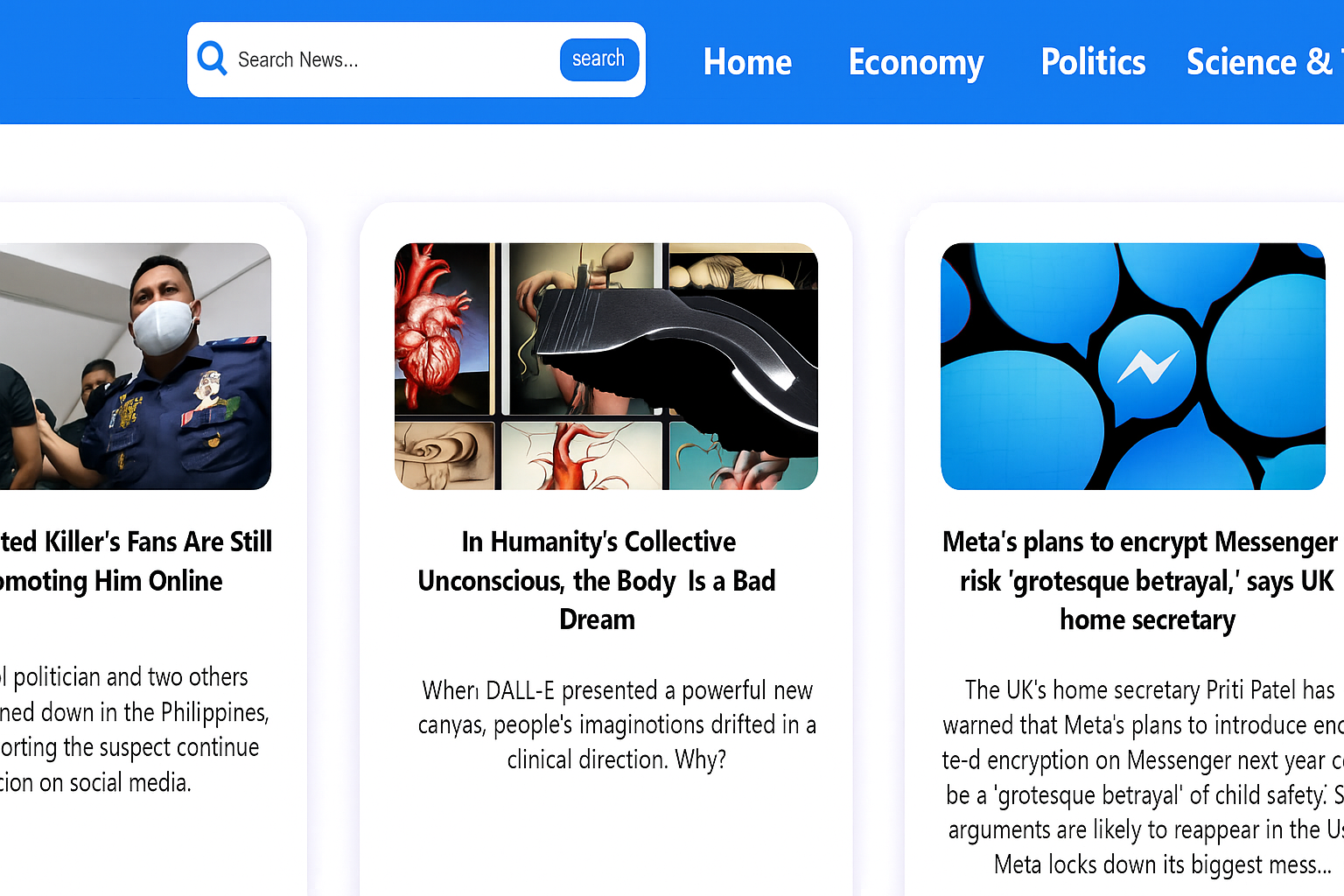Screen dimensions: 1344x896
Task: Click the magnifying glass search icon
Action: click(212, 59)
